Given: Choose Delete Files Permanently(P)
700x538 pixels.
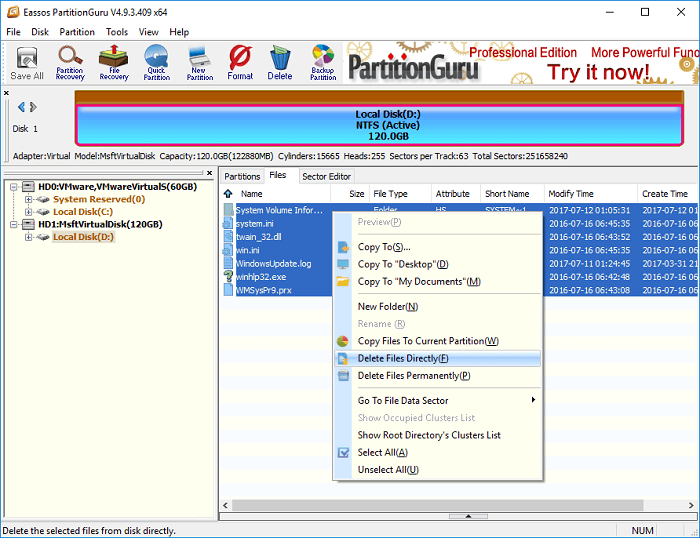Looking at the screenshot, I should 438,376.
